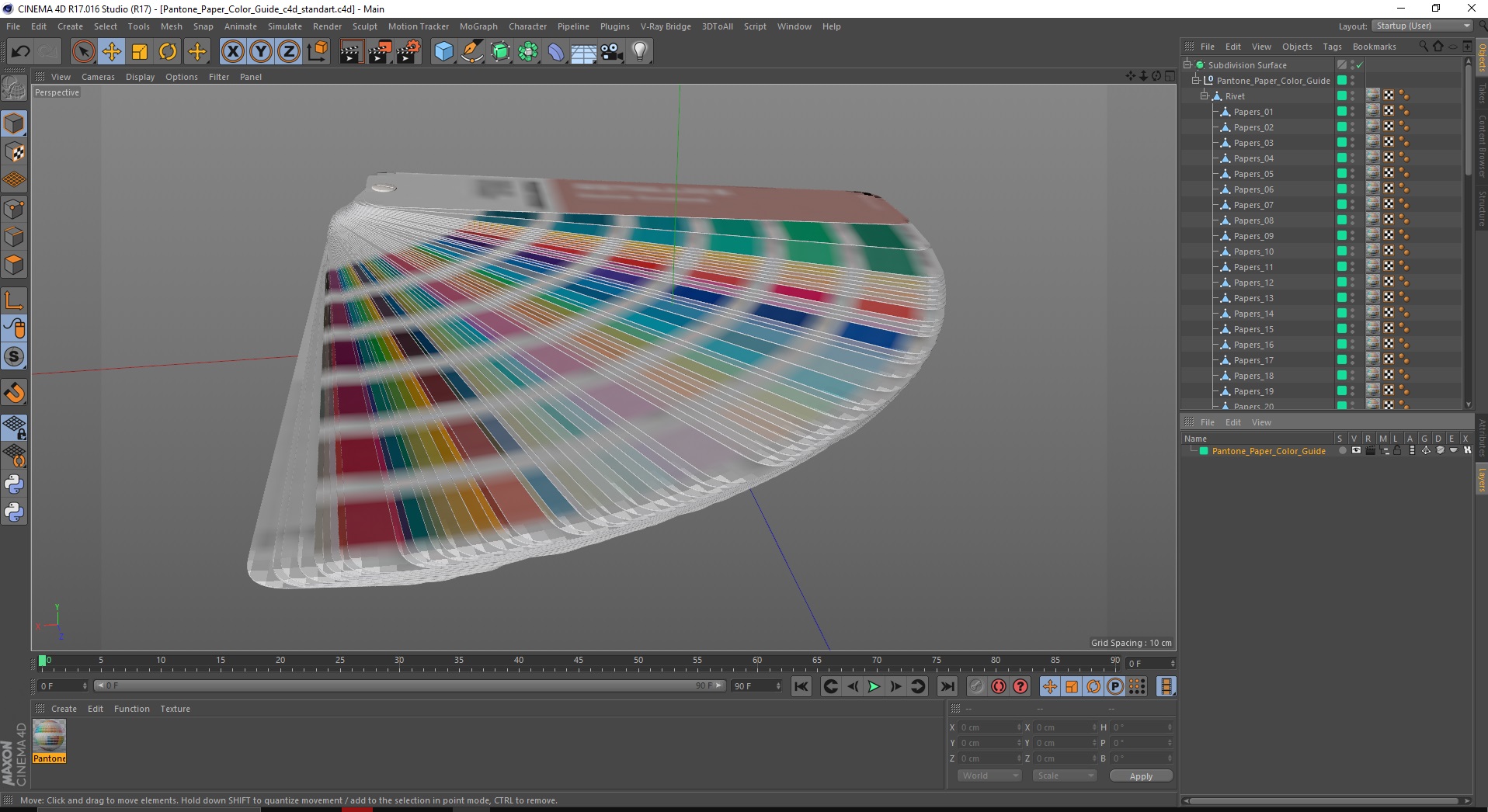The height and width of the screenshot is (812, 1488).
Task: Open the MoGraph menu
Action: click(x=478, y=26)
